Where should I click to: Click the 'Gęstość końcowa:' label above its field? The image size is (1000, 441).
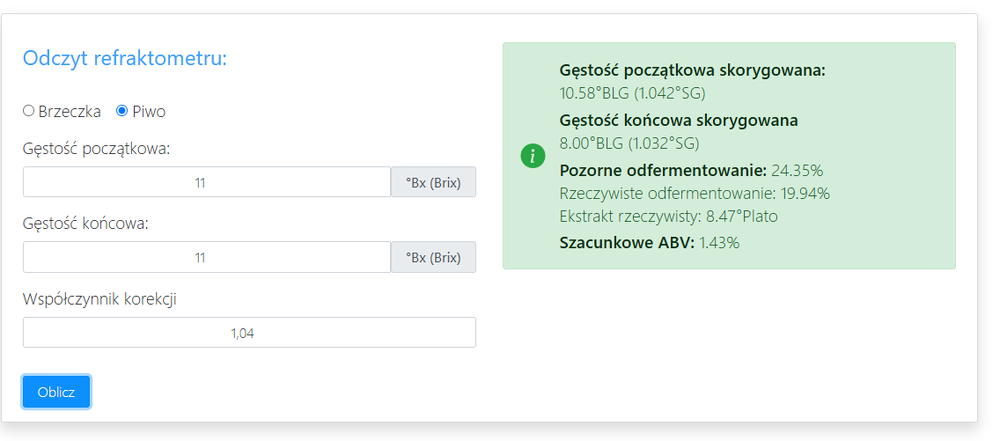click(x=85, y=224)
